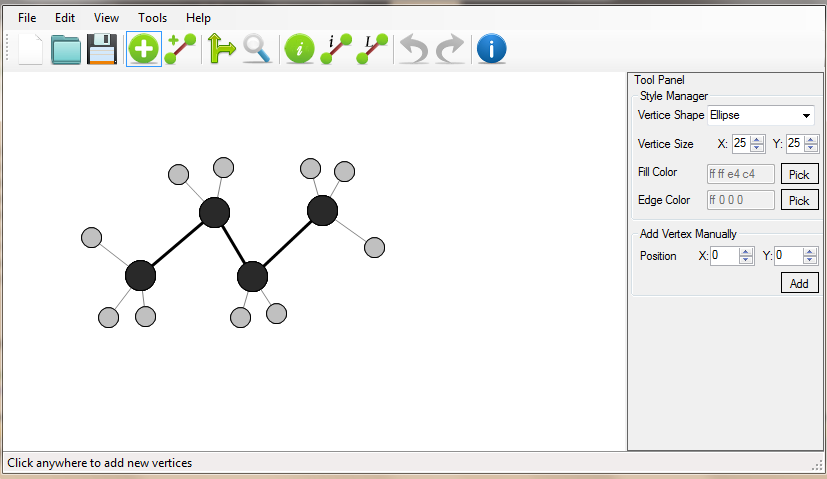Select the edge label tool with letter L
The height and width of the screenshot is (479, 827).
point(372,49)
